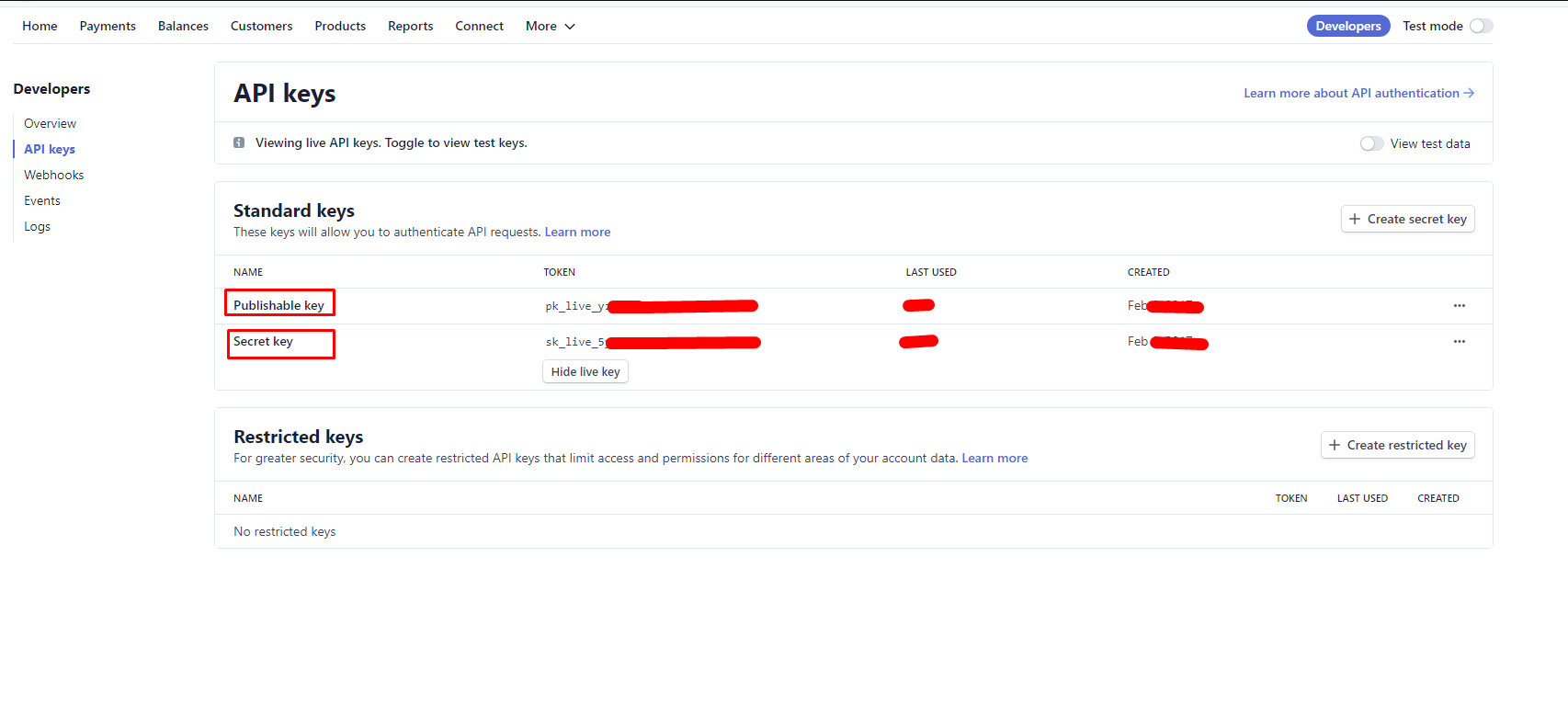This screenshot has height=716, width=1568.
Task: Open Webhooks in the sidebar
Action: pyautogui.click(x=53, y=175)
